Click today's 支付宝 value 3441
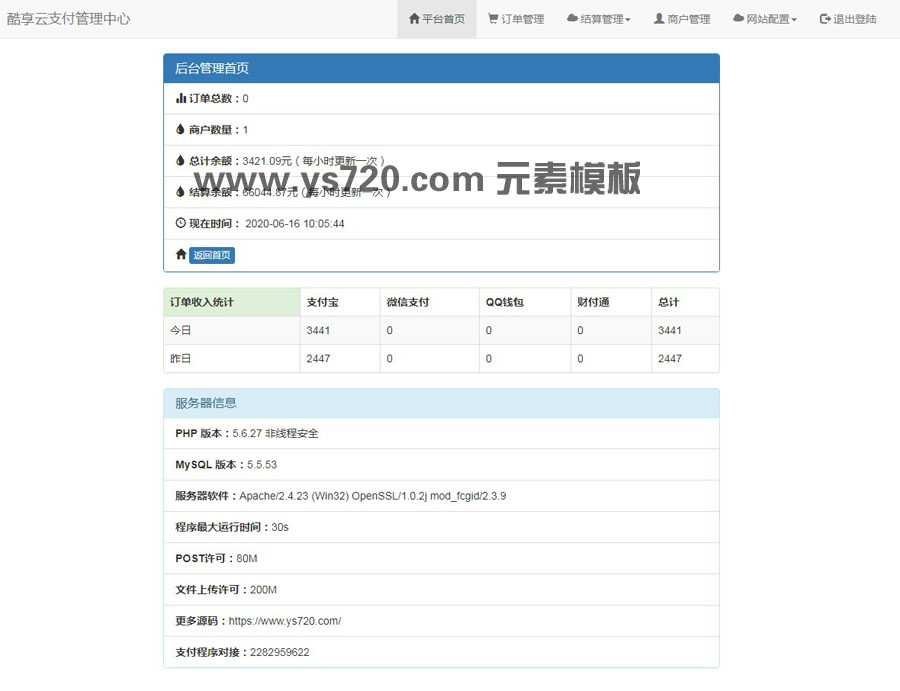 [318, 330]
